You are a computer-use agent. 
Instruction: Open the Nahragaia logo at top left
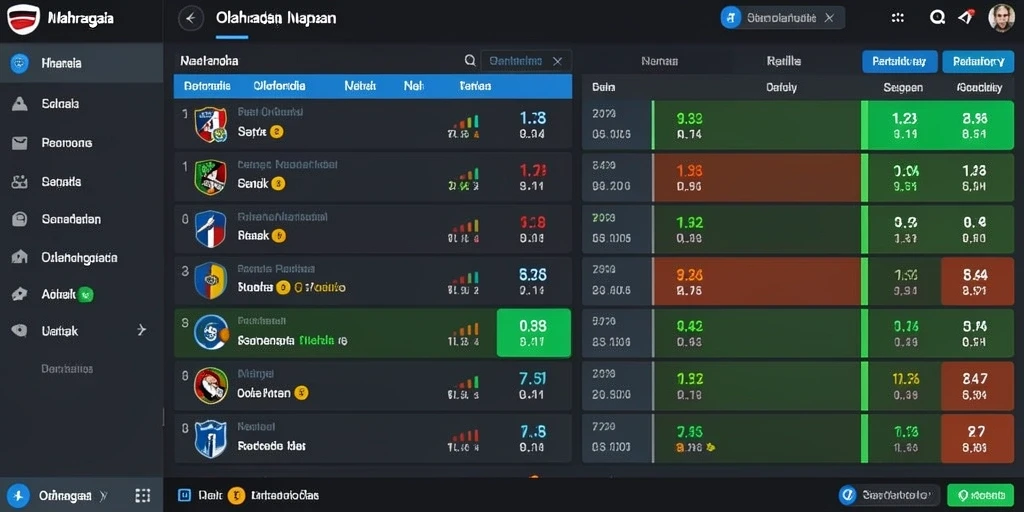[24, 18]
